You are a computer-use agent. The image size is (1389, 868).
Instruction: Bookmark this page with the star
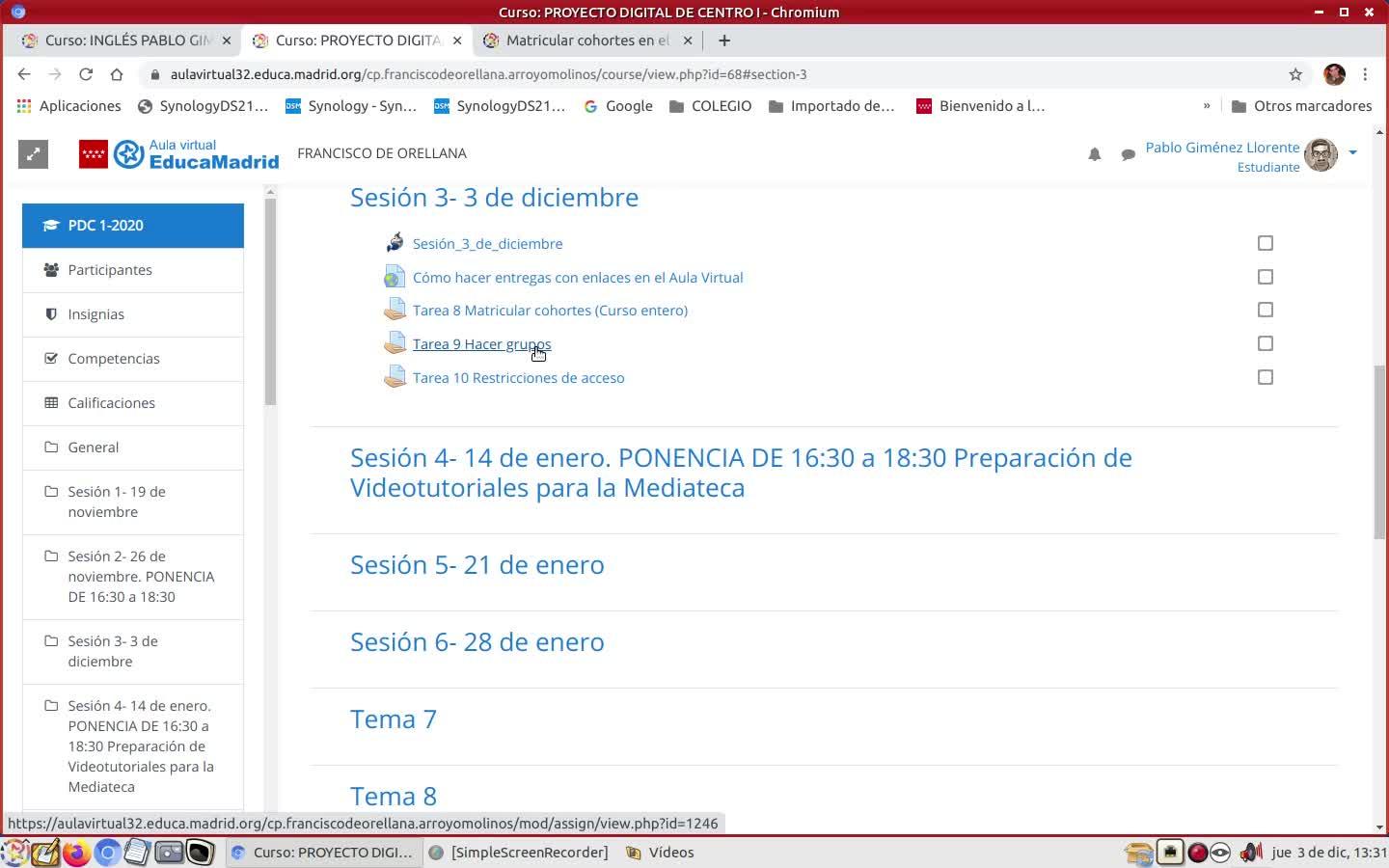point(1295,74)
